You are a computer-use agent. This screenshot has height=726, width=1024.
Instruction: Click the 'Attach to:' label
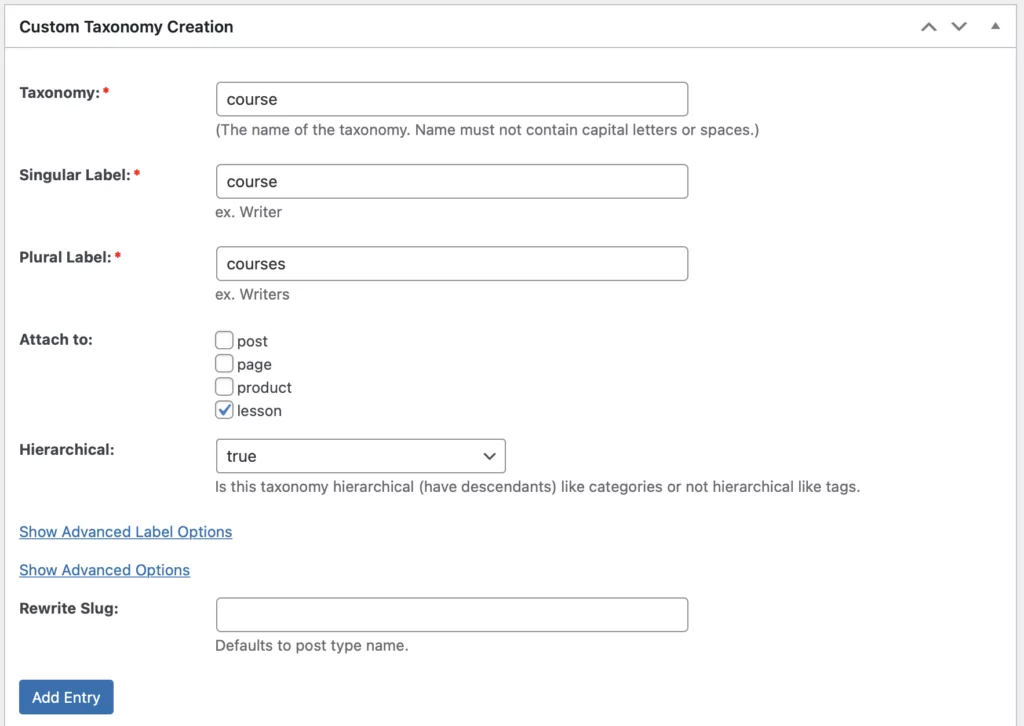click(x=56, y=339)
